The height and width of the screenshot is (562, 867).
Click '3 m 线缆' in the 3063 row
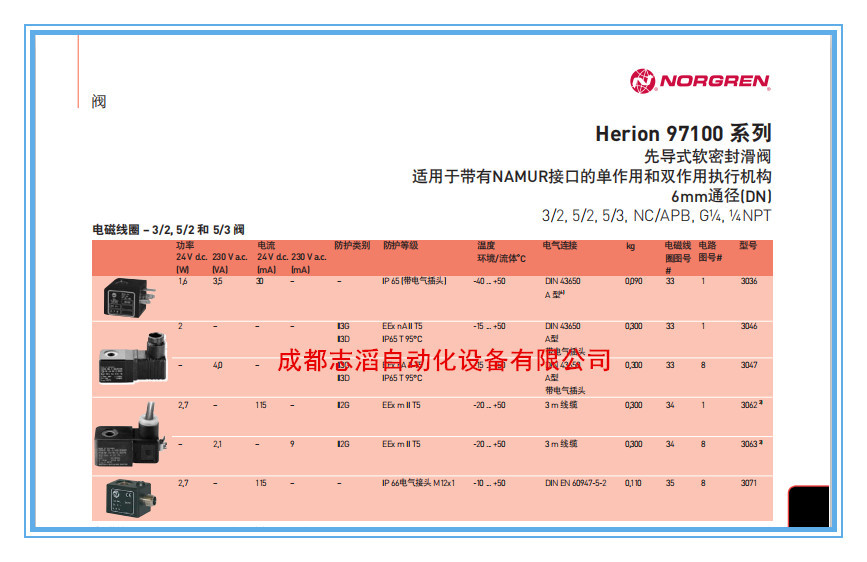(561, 444)
